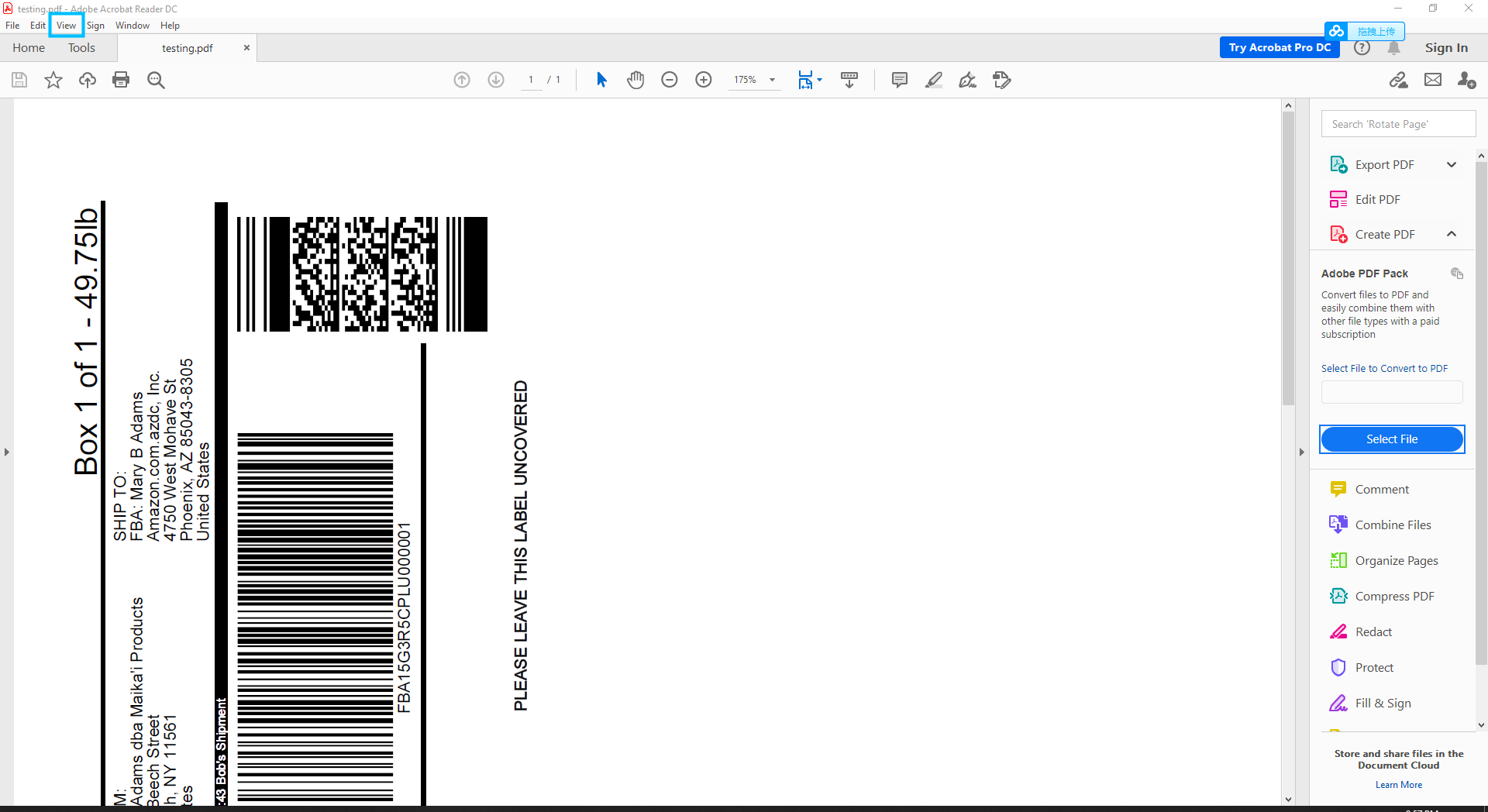Click Select File to Convert to PDF link

pos(1384,368)
